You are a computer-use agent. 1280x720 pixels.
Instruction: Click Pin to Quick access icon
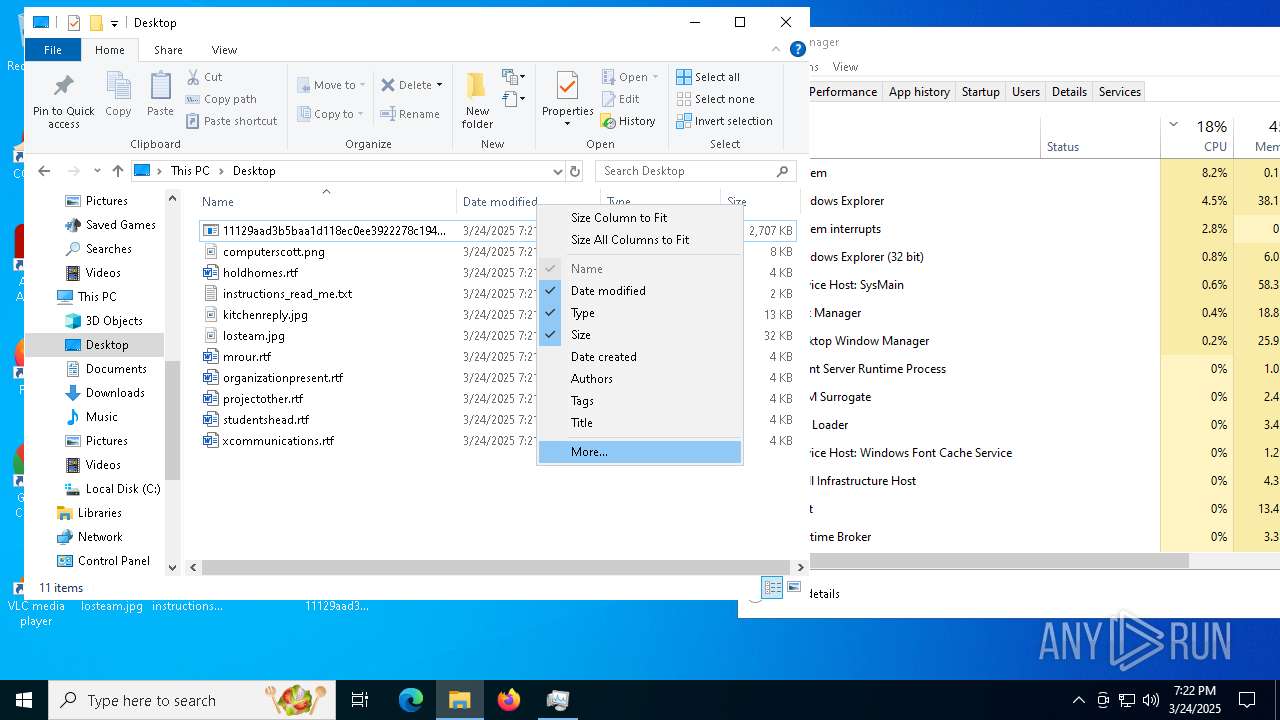tap(63, 86)
